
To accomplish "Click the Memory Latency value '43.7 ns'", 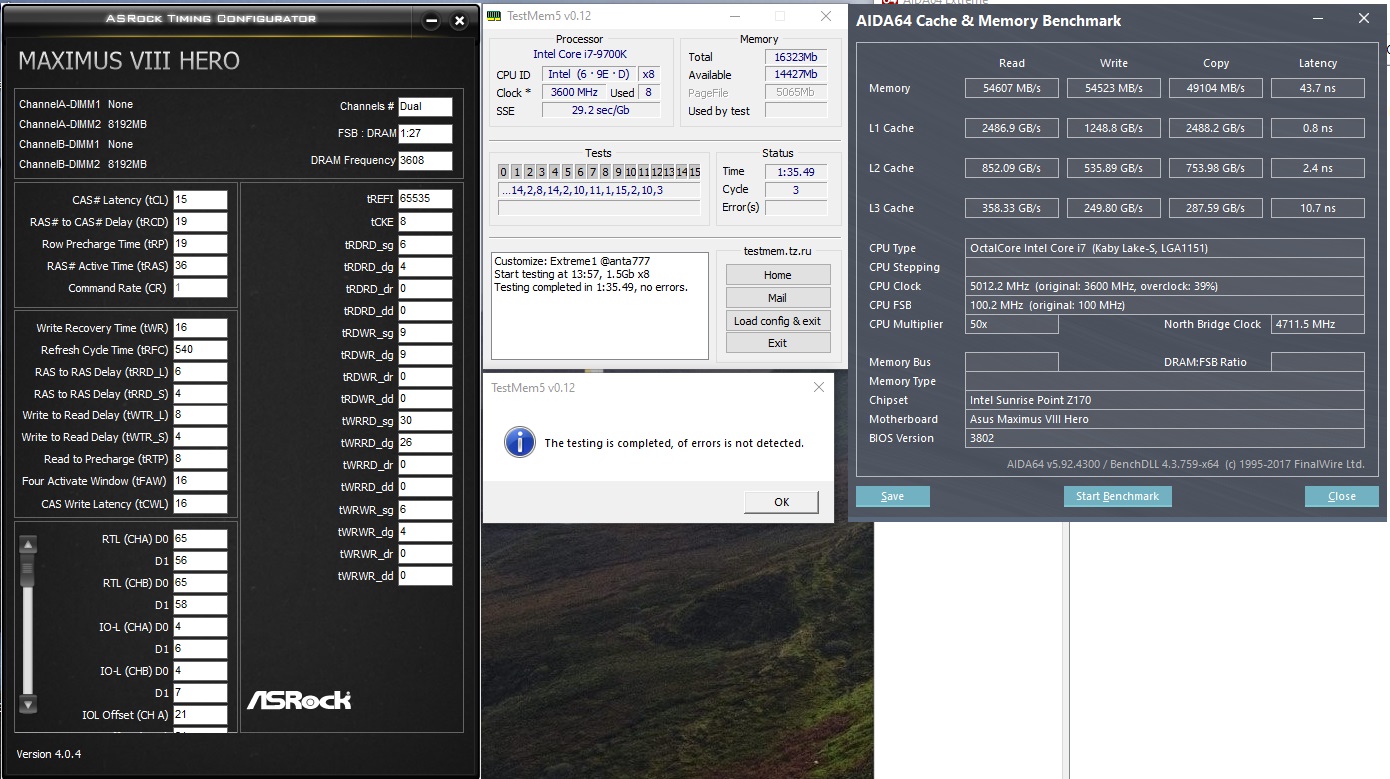I will pos(1318,88).
